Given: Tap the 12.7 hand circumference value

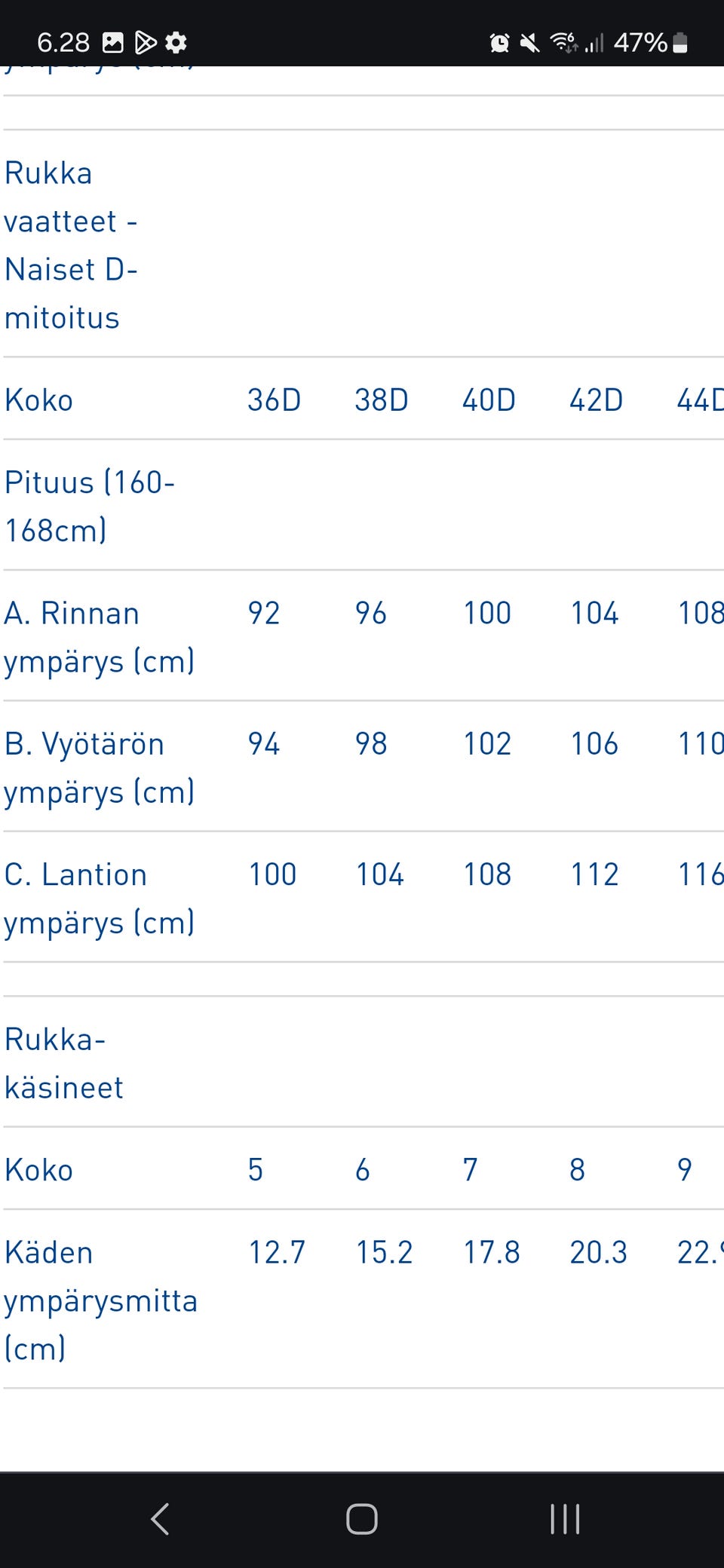Looking at the screenshot, I should point(277,1252).
